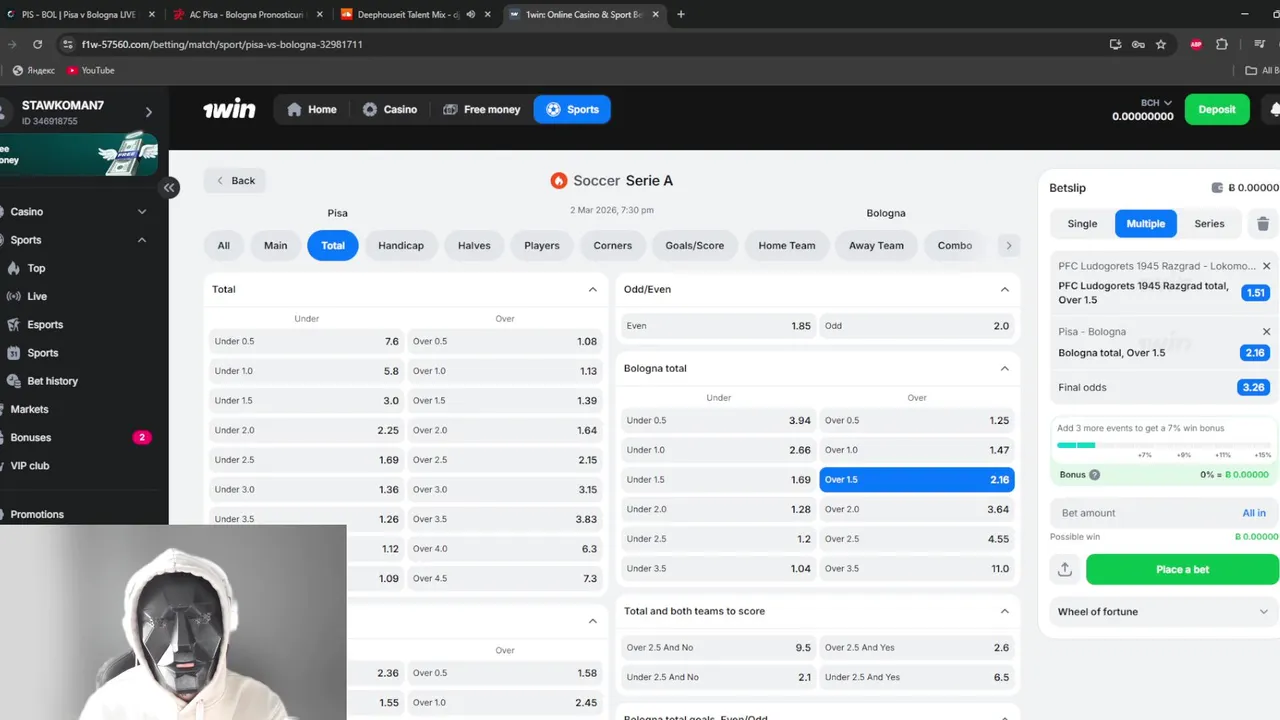Remove PFC Ludogorets selection from betslip
The width and height of the screenshot is (1280, 720).
pos(1266,266)
